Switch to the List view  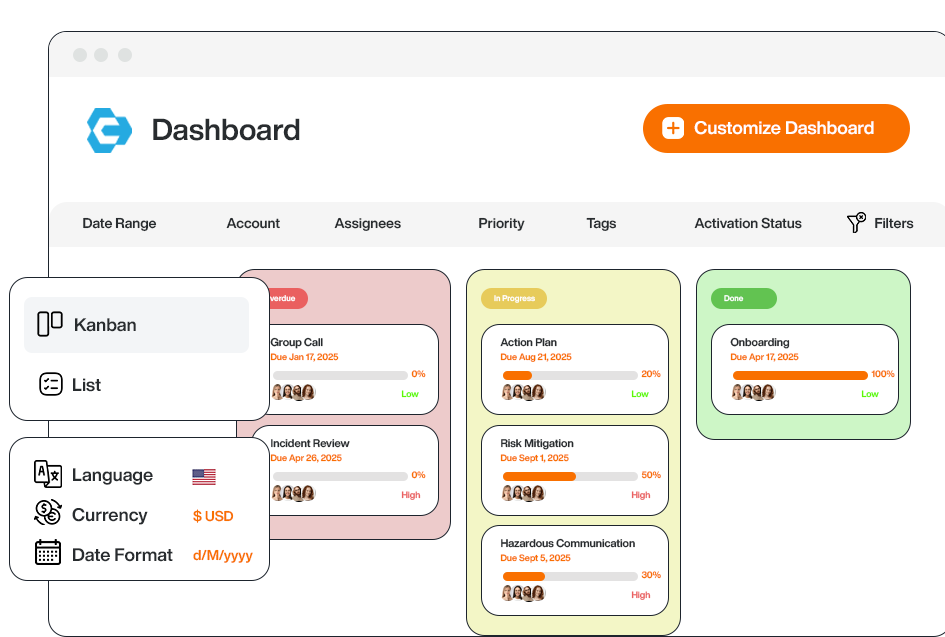coord(86,384)
